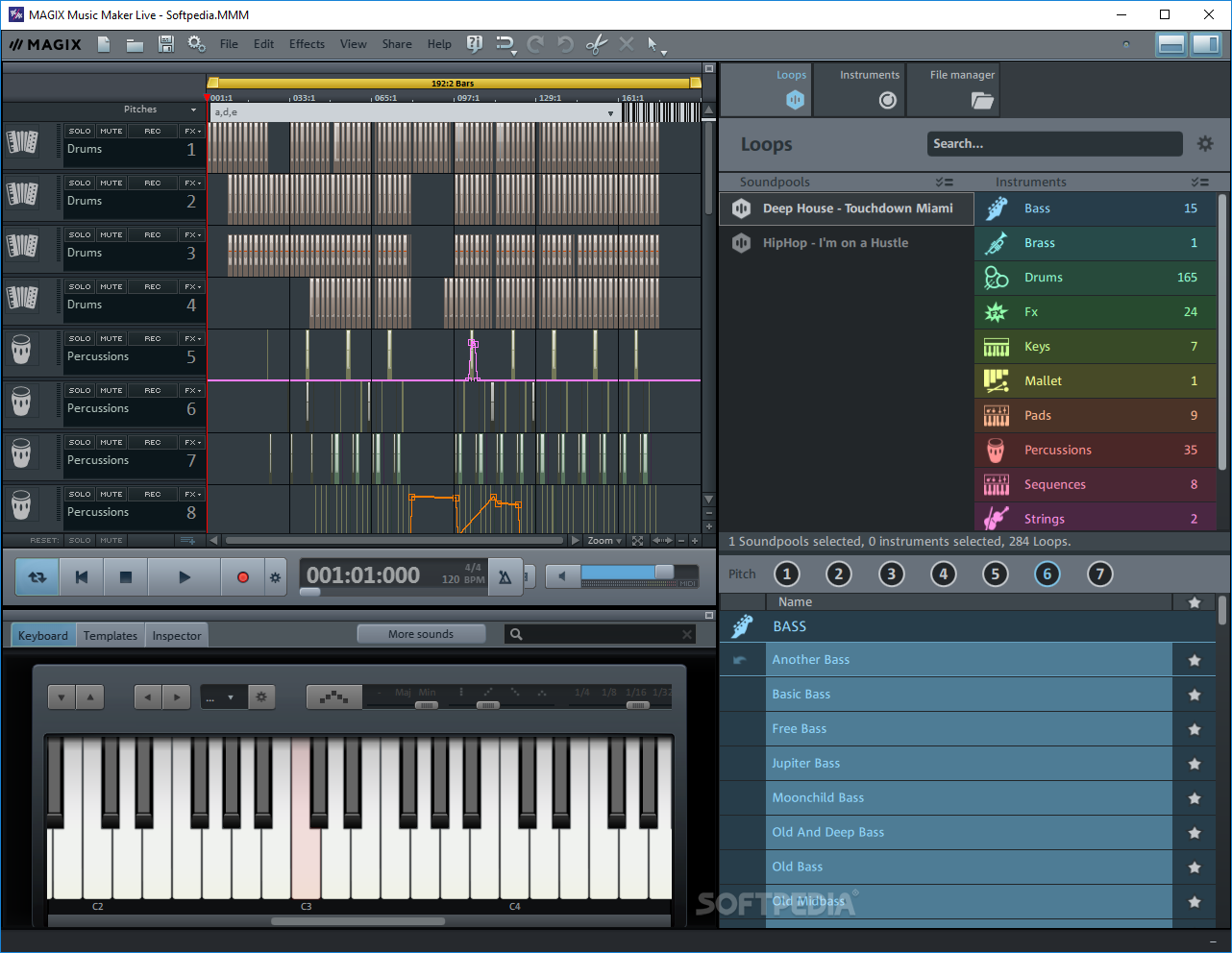
Task: Click the Stop button
Action: 125,577
